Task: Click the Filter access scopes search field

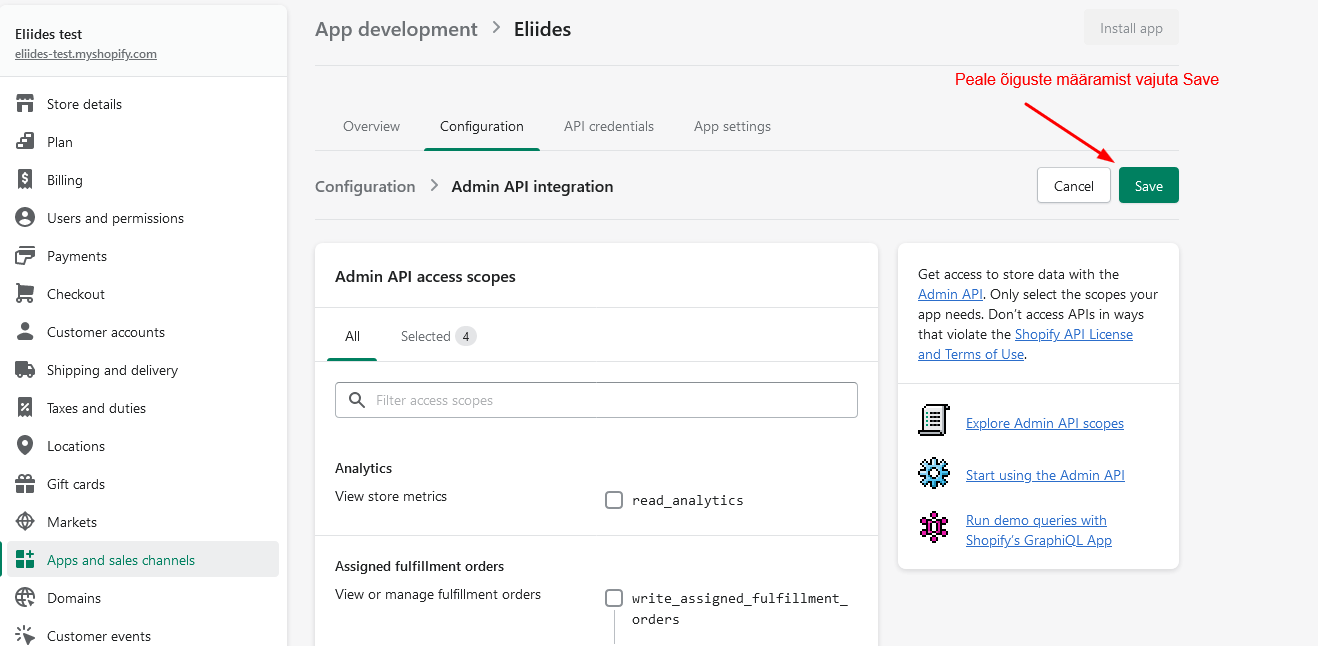Action: [610, 400]
